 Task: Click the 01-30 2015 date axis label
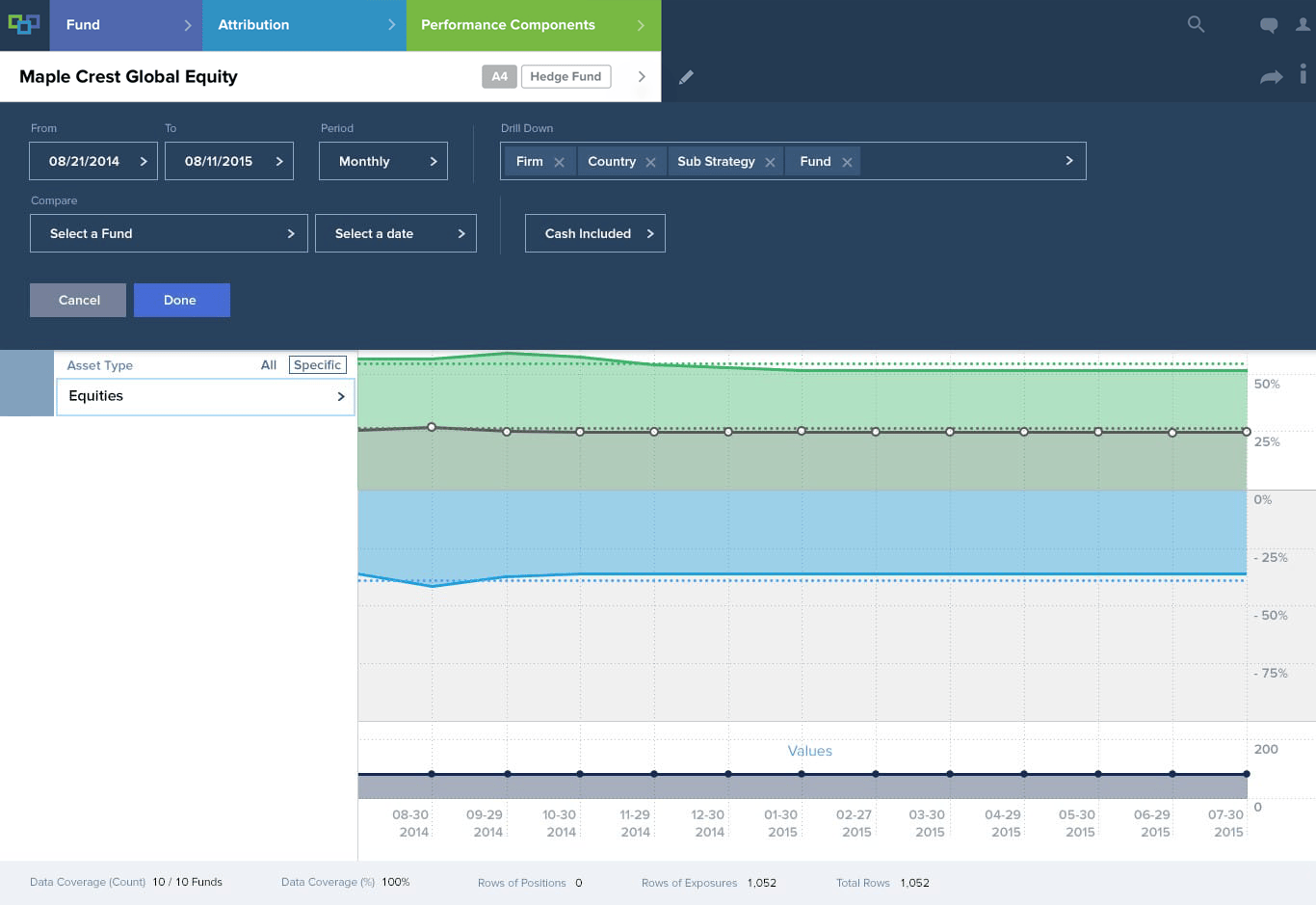click(x=781, y=823)
